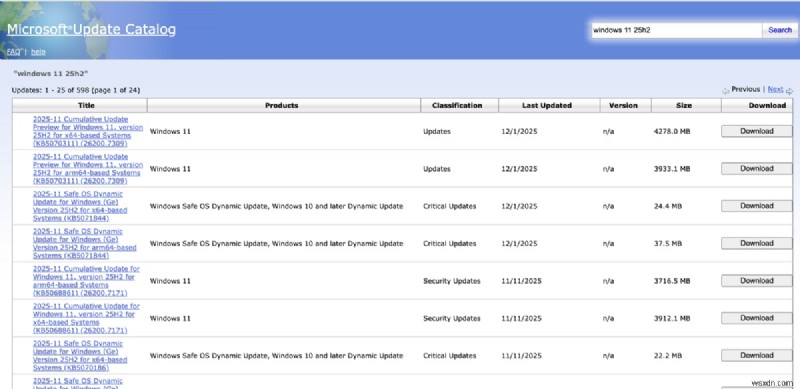Download the 3933.1 MB update
The image size is (800, 389).
(x=757, y=168)
